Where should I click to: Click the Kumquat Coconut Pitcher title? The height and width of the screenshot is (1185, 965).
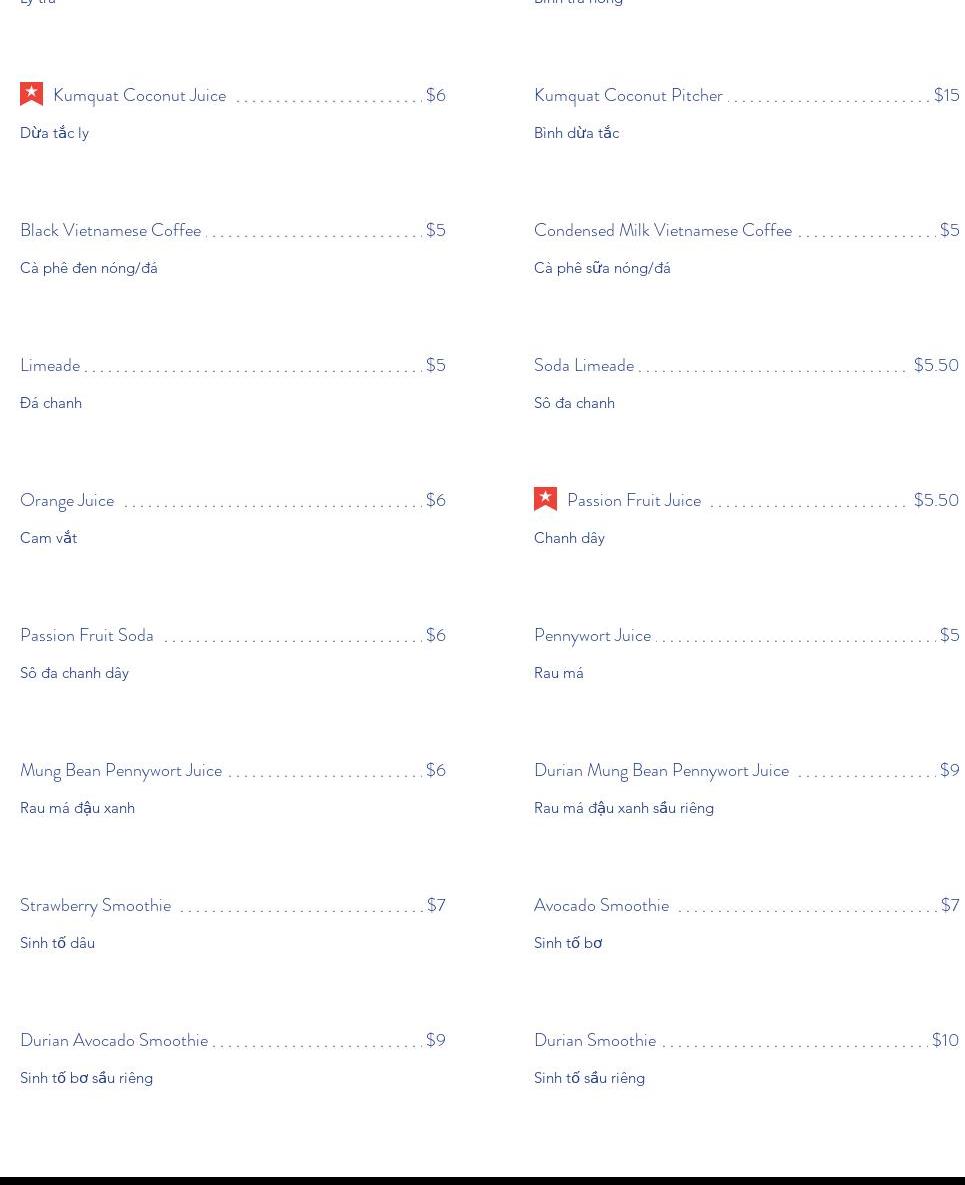point(628,95)
